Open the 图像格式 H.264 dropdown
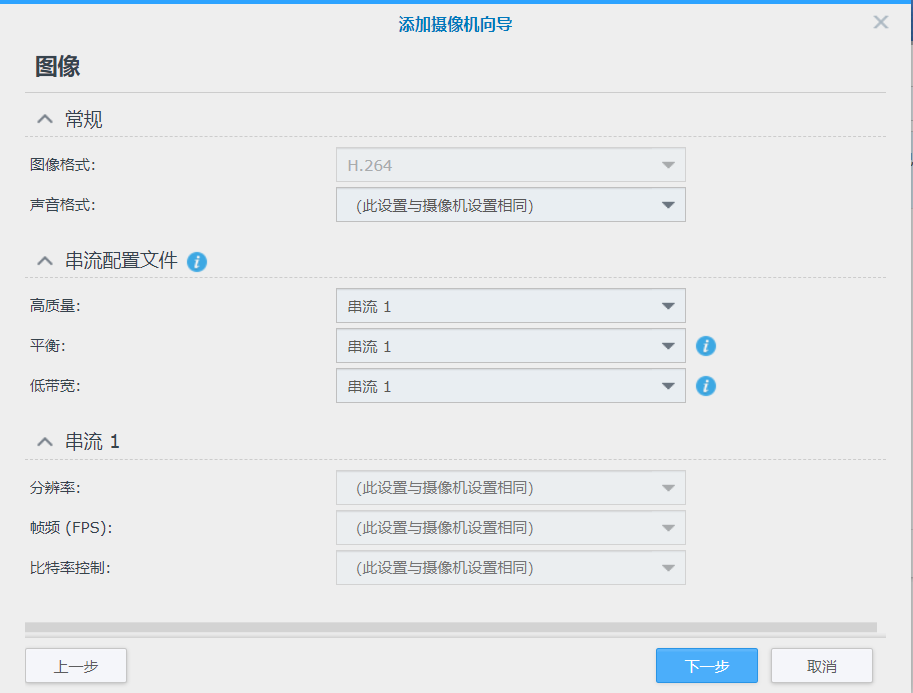913x693 pixels. click(x=511, y=165)
